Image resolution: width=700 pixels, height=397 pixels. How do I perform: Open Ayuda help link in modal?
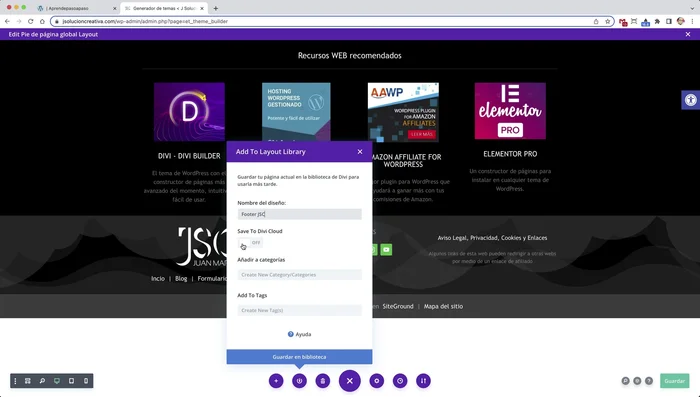tap(300, 334)
